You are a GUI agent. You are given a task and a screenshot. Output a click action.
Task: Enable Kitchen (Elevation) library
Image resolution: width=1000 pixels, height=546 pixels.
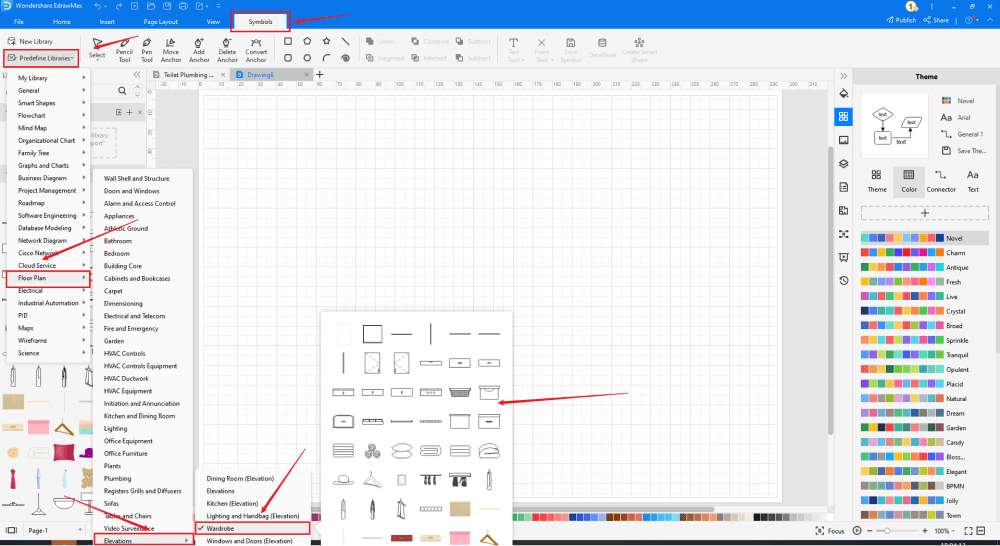click(232, 503)
